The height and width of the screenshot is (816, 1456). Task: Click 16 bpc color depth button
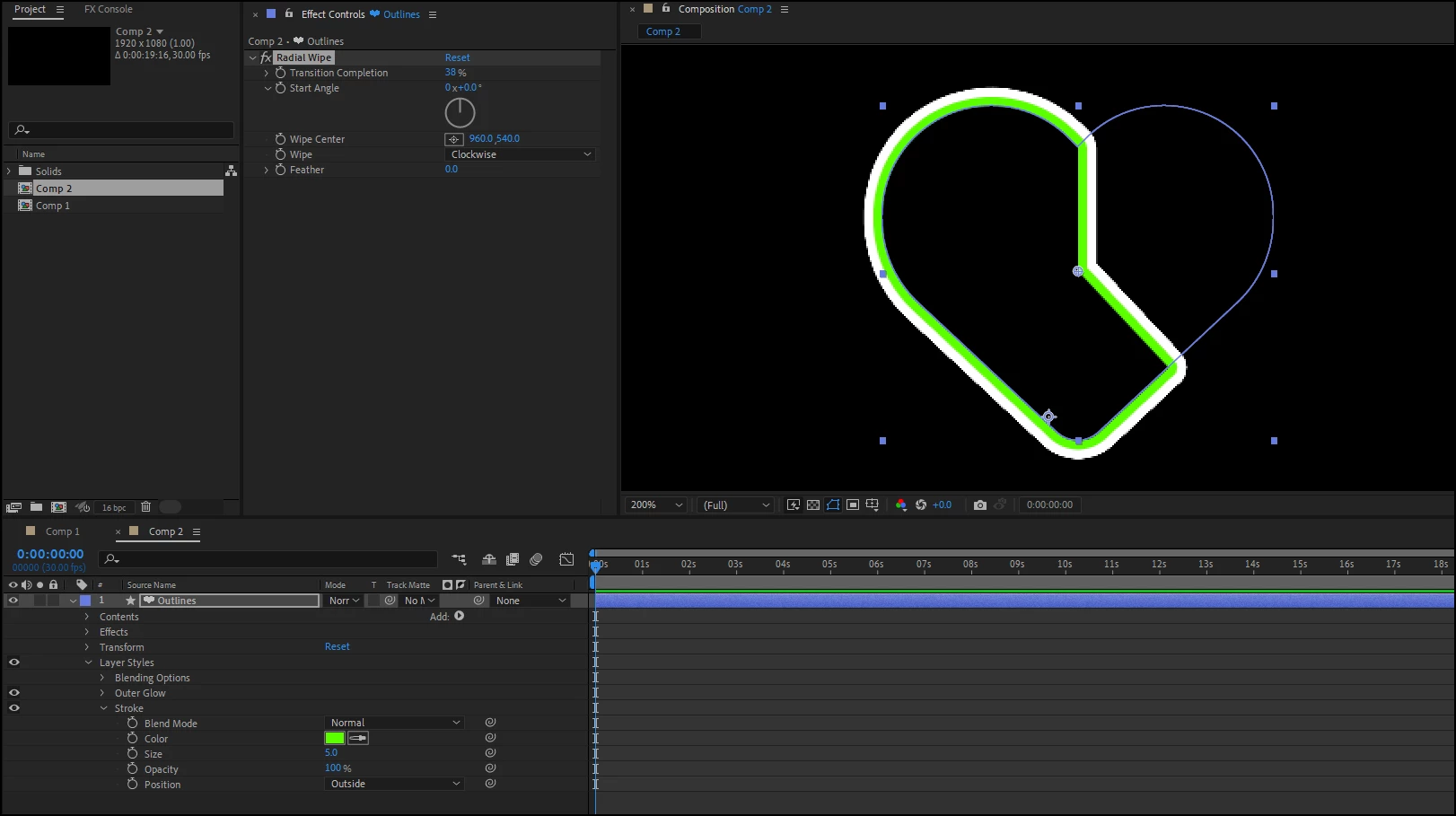click(114, 507)
